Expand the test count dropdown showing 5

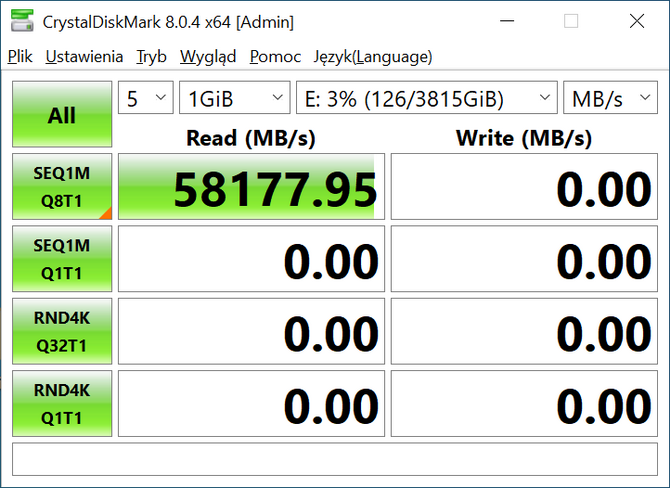pos(146,97)
